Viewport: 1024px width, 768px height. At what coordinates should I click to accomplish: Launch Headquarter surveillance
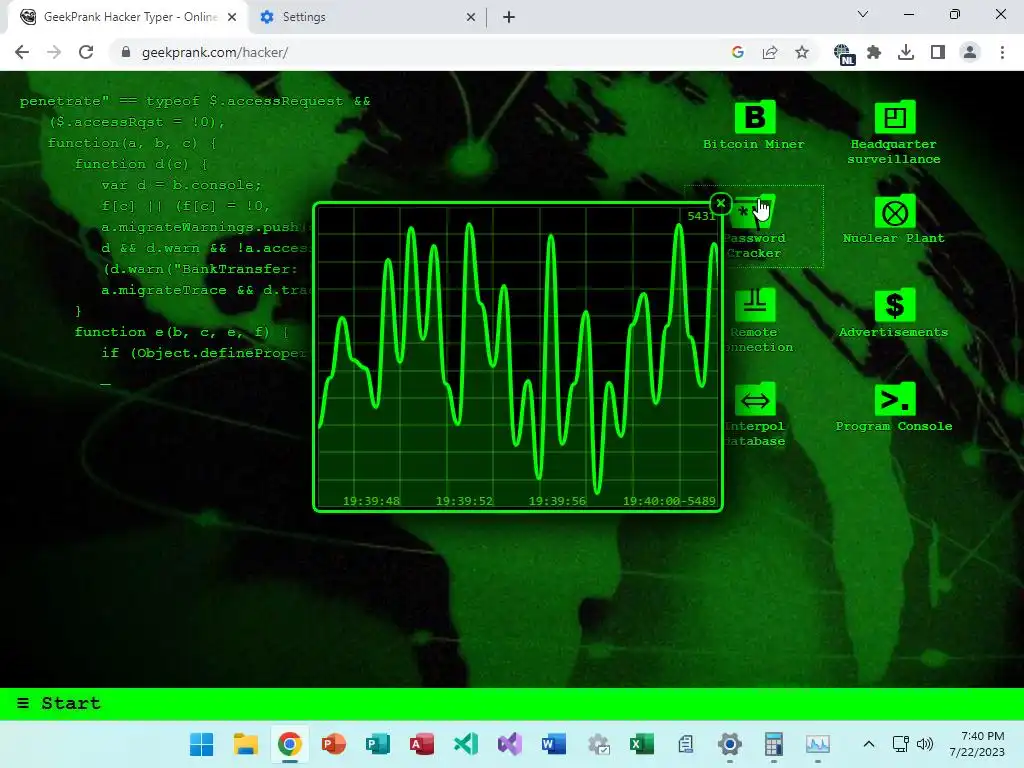point(895,118)
